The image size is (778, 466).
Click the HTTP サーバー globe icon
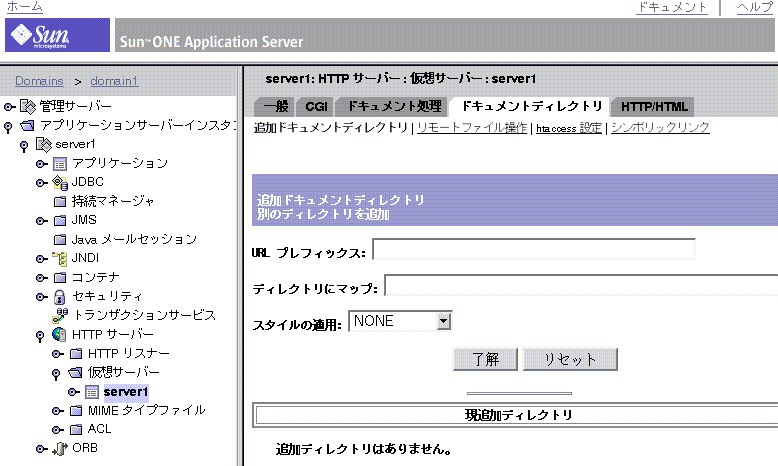pos(59,334)
